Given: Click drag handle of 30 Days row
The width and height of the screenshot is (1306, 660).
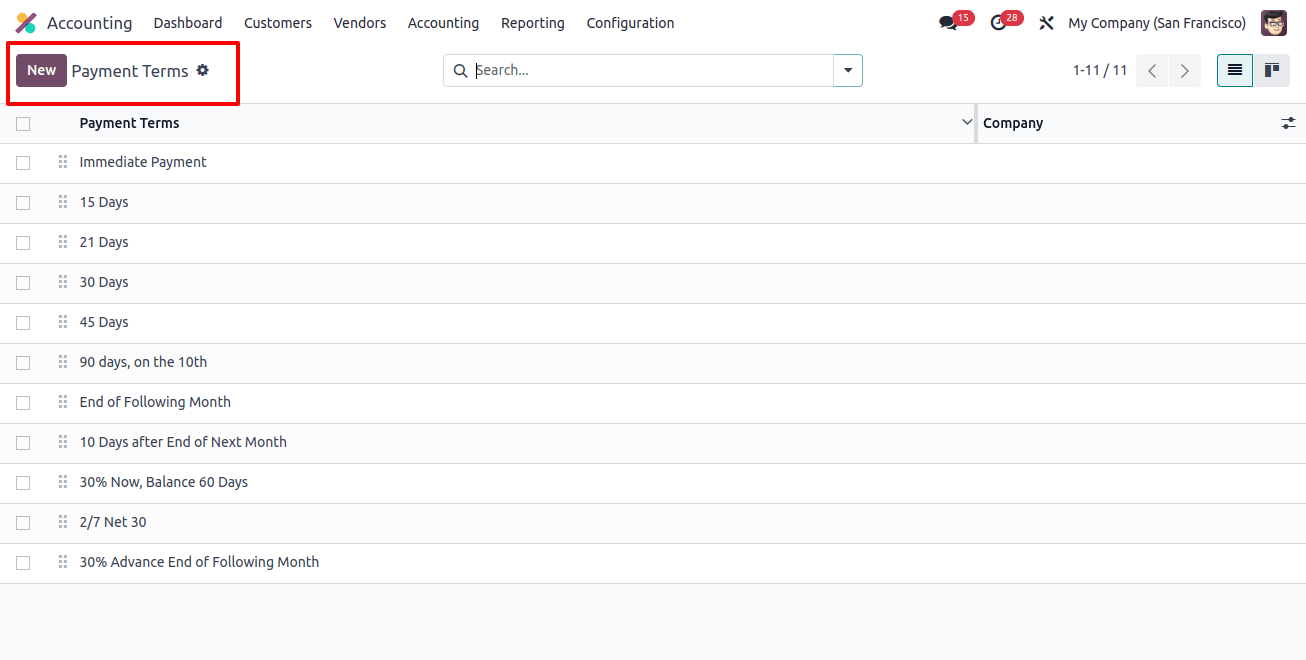Looking at the screenshot, I should click(x=63, y=282).
